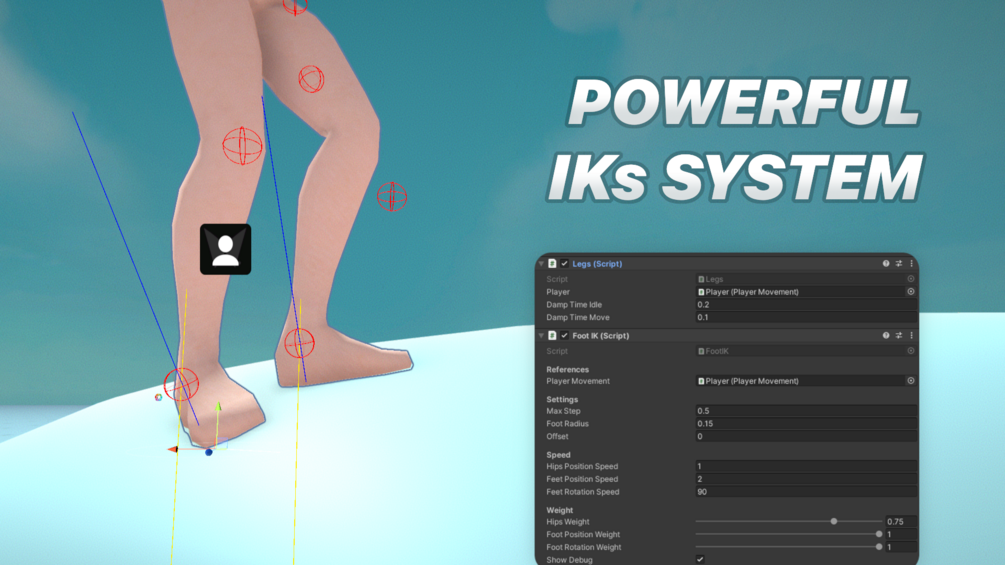Click the Legs (Script) component title
Viewport: 1005px width, 565px height.
597,264
